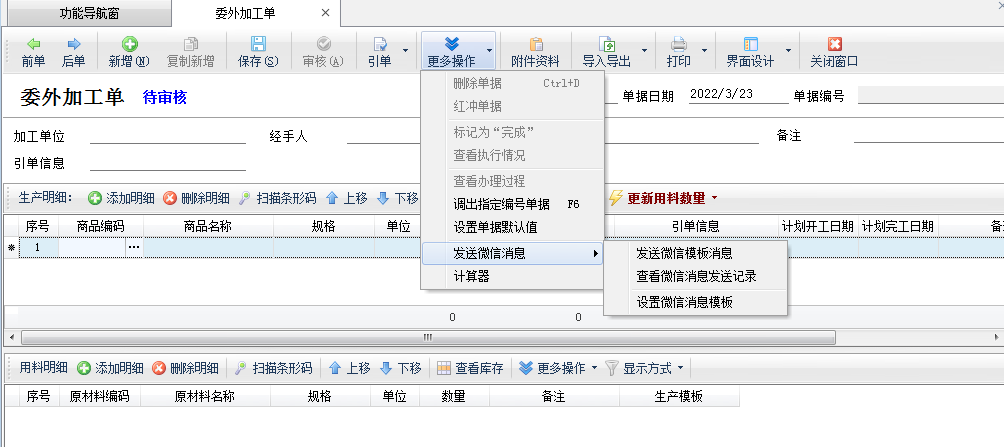Click the 后单 next document arrow icon
The image size is (1004, 447).
(x=73, y=44)
